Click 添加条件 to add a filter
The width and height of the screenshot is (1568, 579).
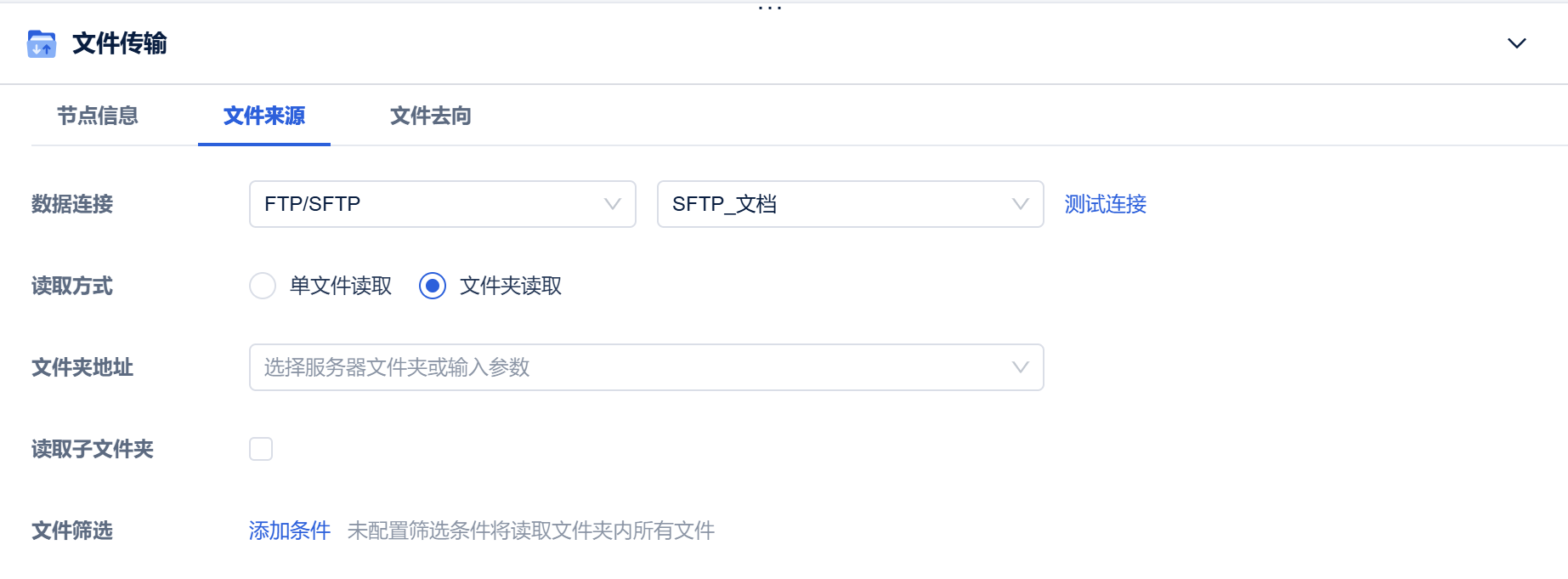point(290,531)
